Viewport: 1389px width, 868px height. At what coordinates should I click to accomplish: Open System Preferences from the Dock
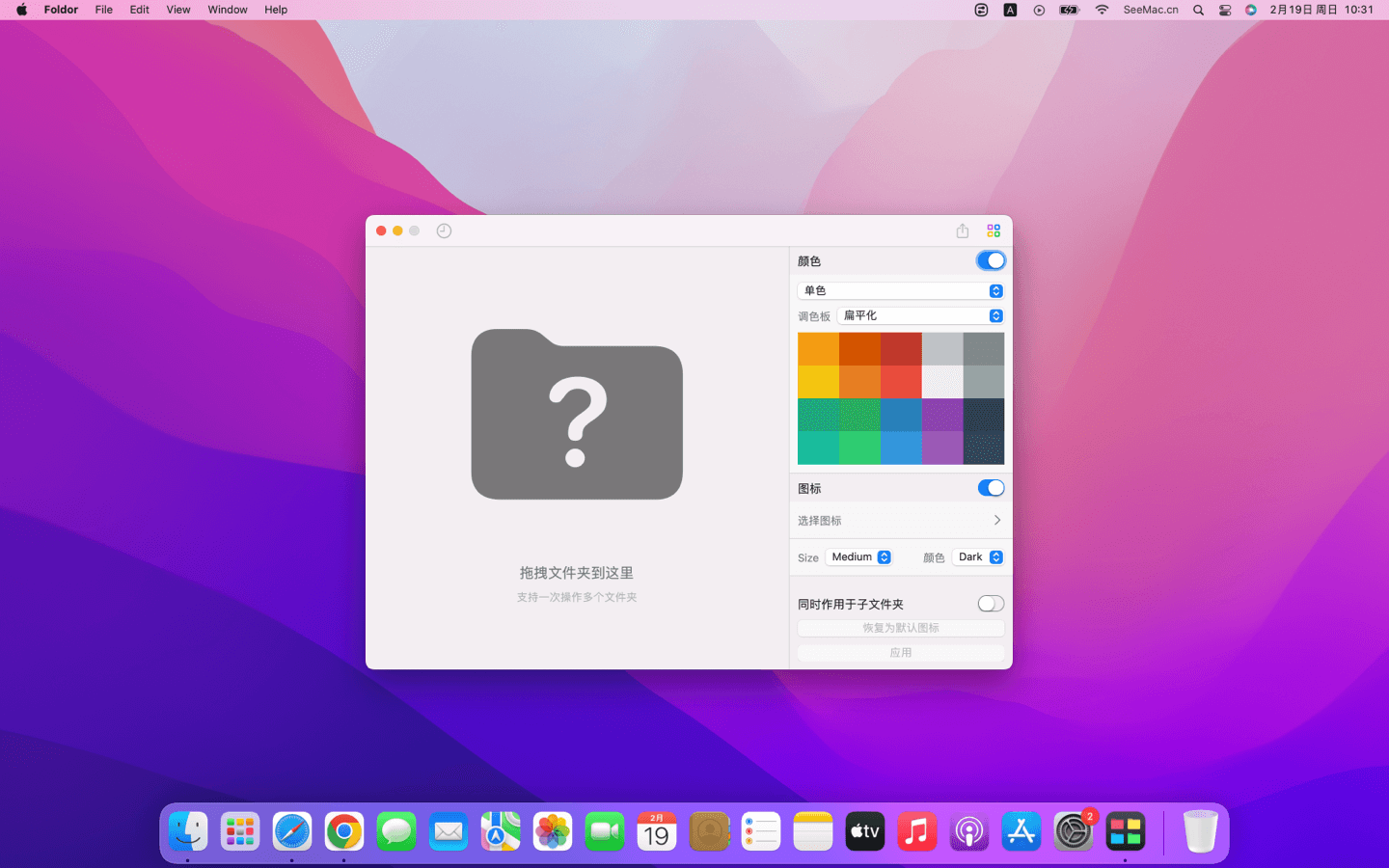coord(1073,831)
